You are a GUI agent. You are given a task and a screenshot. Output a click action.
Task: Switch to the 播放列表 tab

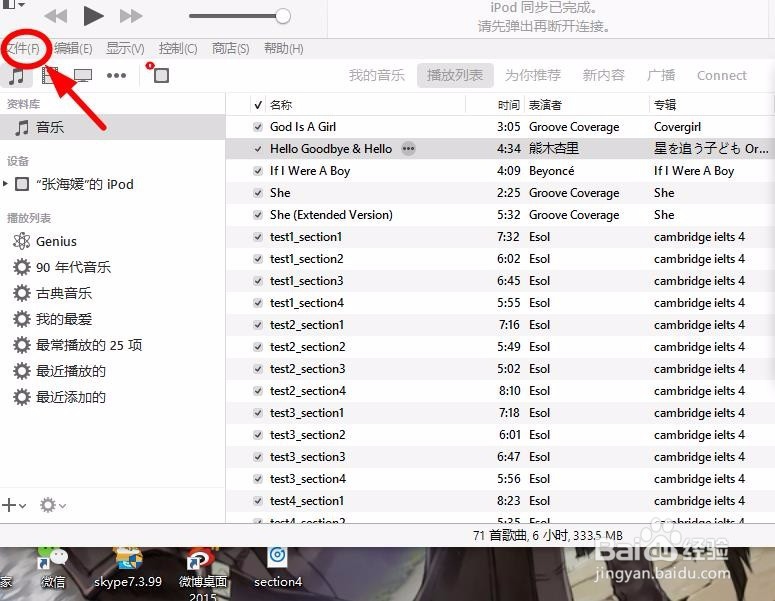(x=455, y=75)
